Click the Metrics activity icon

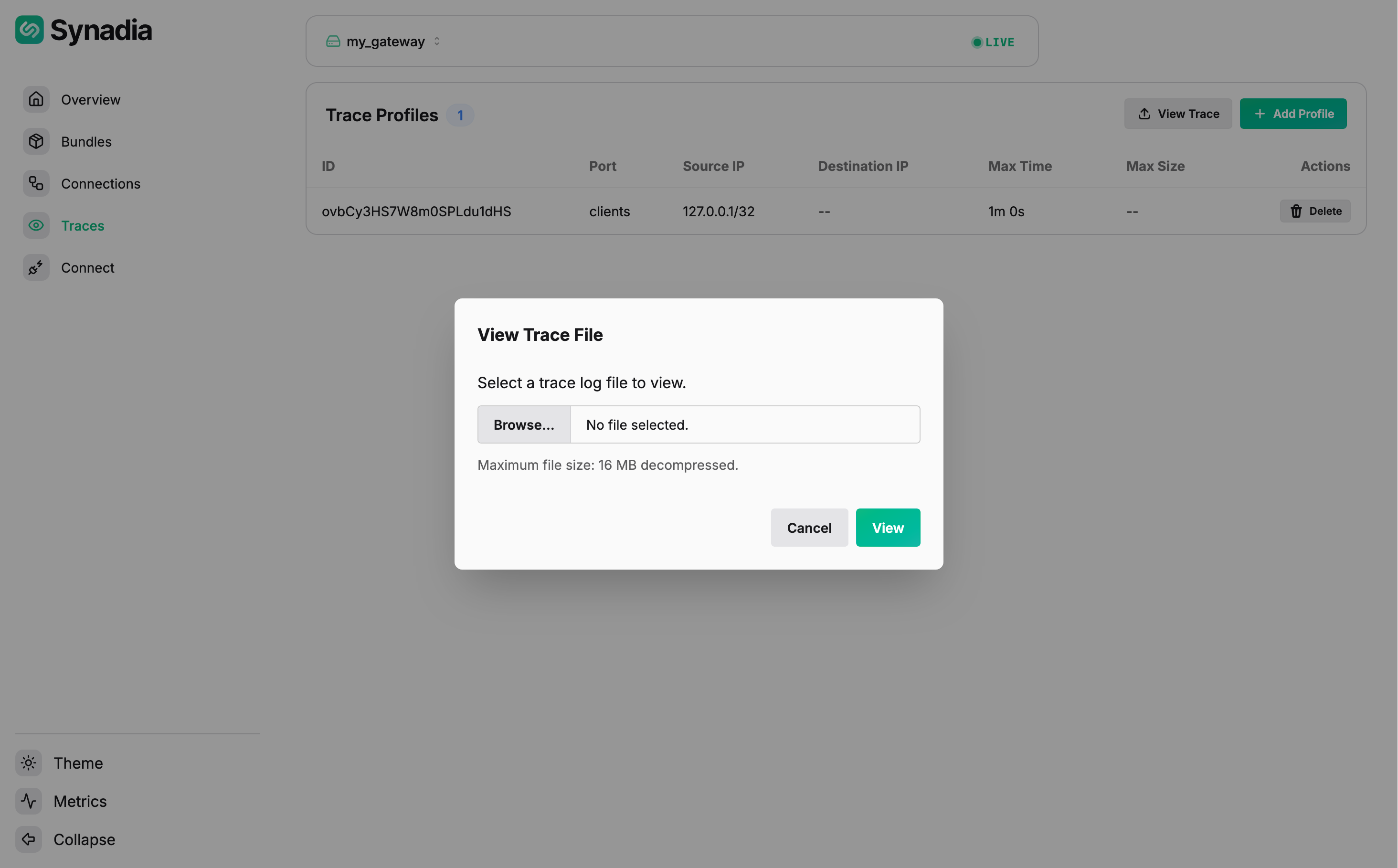pos(29,801)
